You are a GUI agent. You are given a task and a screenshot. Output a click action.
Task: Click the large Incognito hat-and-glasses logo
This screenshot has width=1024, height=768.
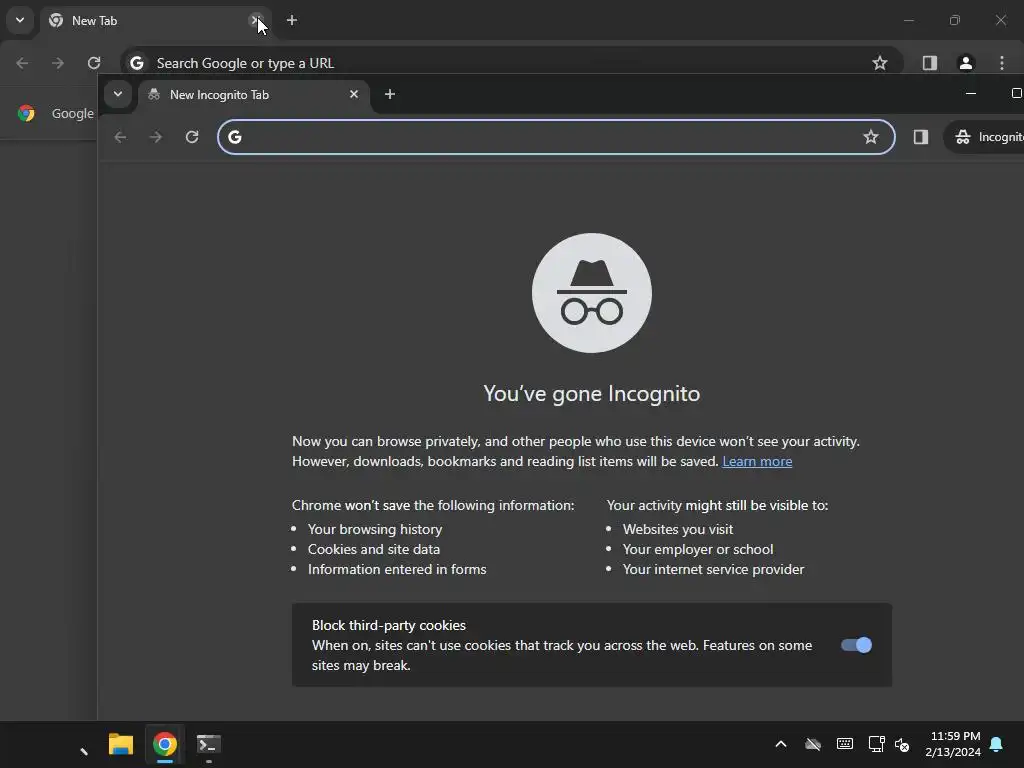pos(592,293)
